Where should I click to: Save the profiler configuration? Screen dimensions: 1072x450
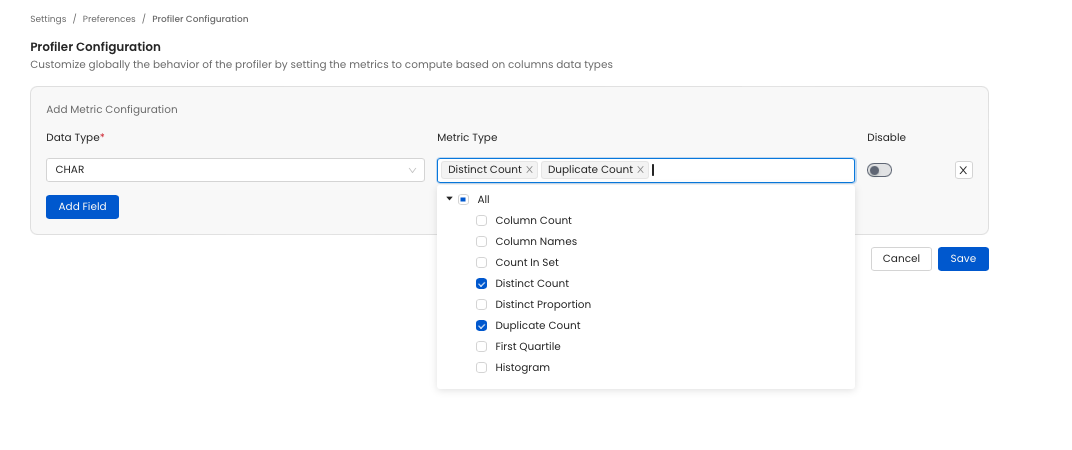[x=963, y=259]
